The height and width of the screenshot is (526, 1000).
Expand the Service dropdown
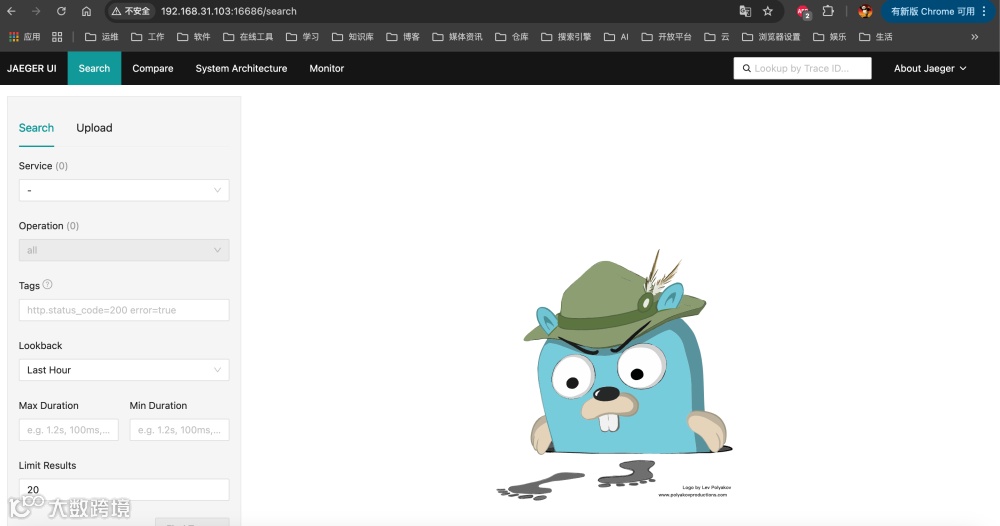coord(124,190)
